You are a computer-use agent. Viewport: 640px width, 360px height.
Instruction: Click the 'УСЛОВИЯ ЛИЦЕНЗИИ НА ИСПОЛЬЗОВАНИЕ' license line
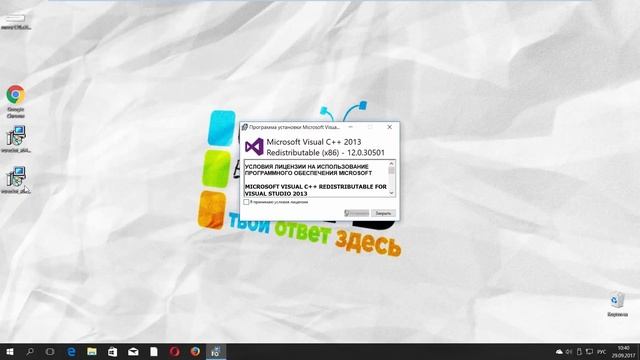coord(307,167)
